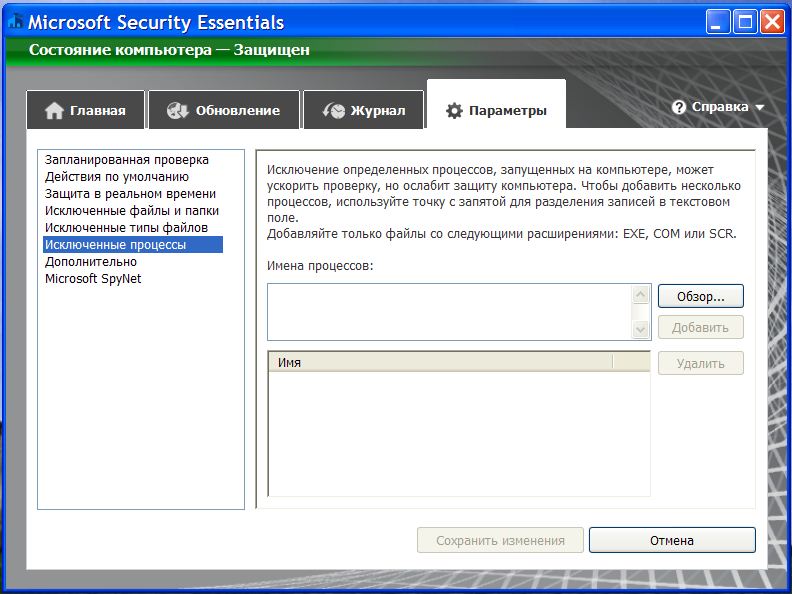Click the Имя column header

[440, 362]
